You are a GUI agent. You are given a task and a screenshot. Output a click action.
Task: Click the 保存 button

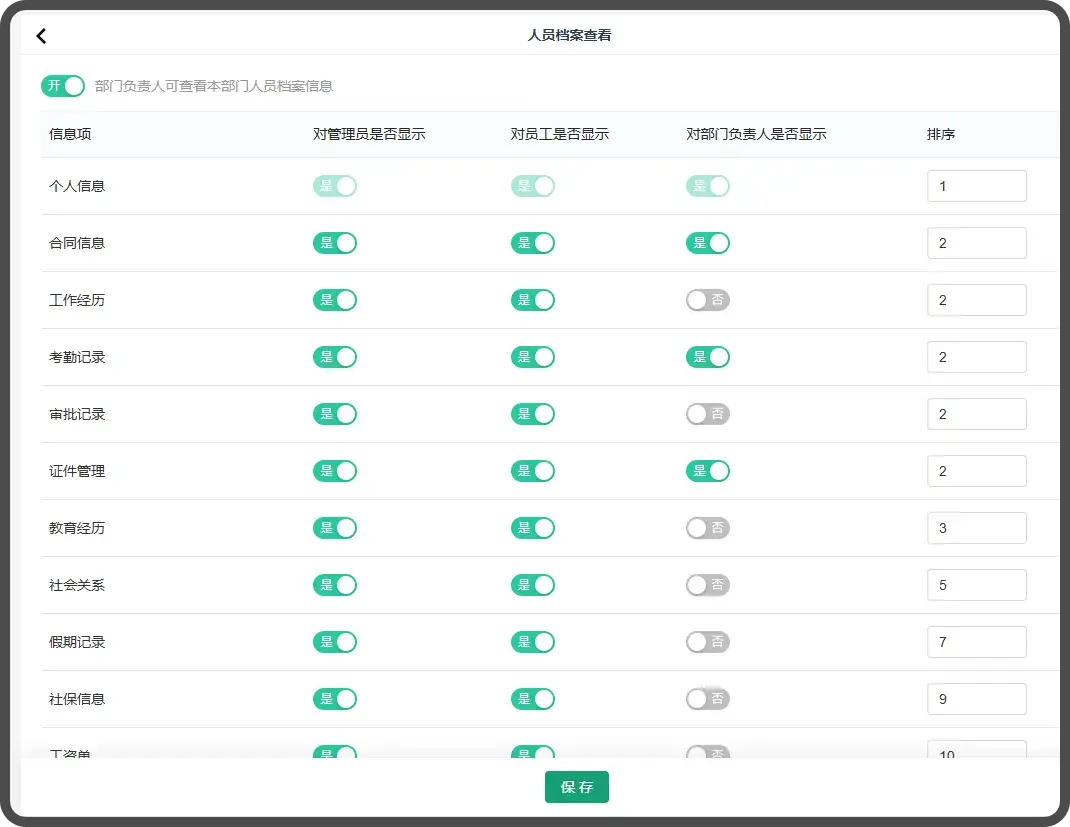(x=576, y=787)
